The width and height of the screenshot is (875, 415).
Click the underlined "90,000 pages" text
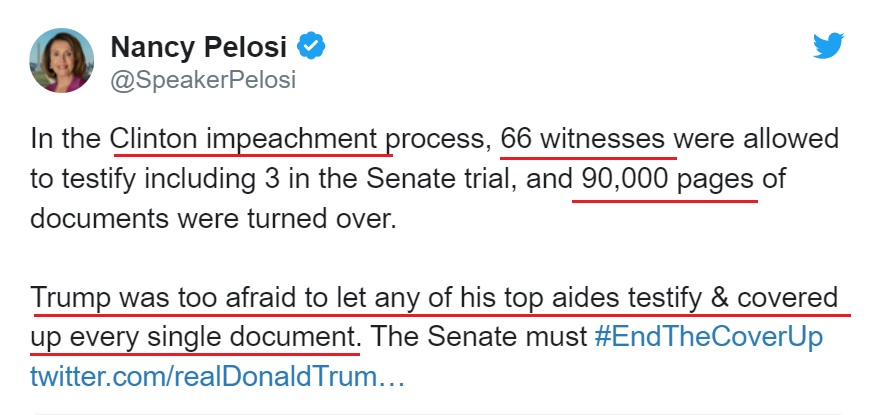pos(664,178)
